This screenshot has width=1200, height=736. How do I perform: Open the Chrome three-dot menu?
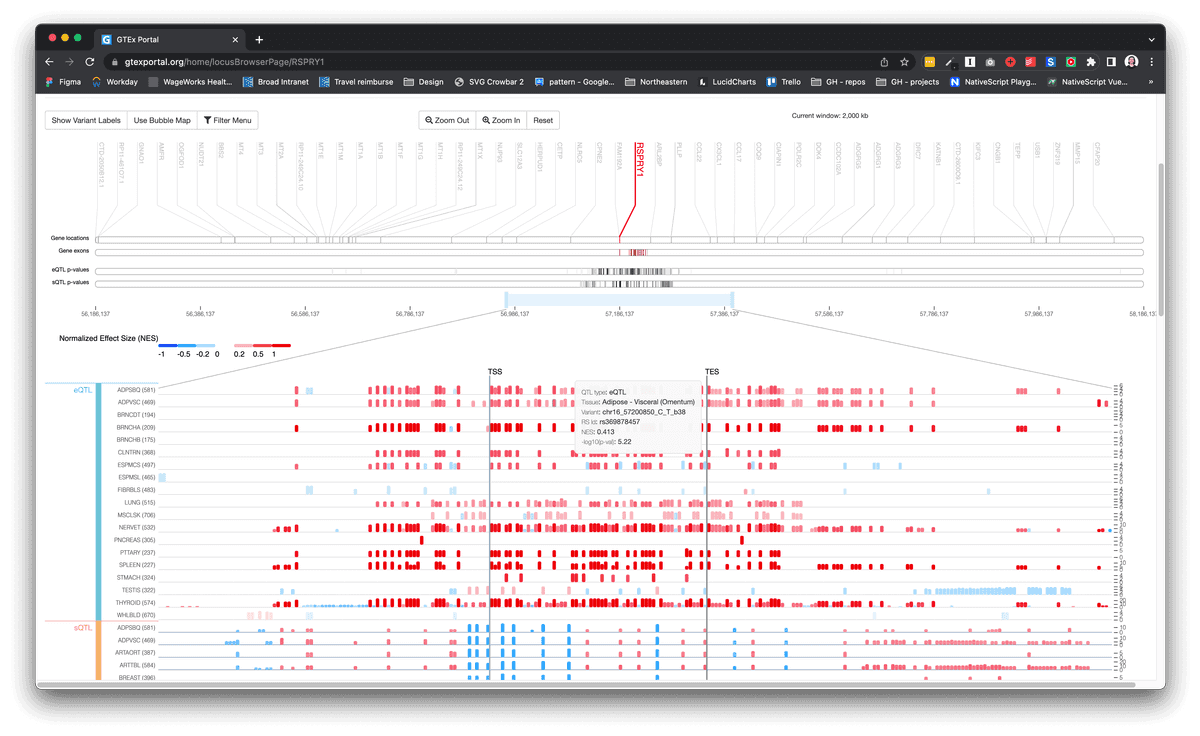coord(1150,62)
